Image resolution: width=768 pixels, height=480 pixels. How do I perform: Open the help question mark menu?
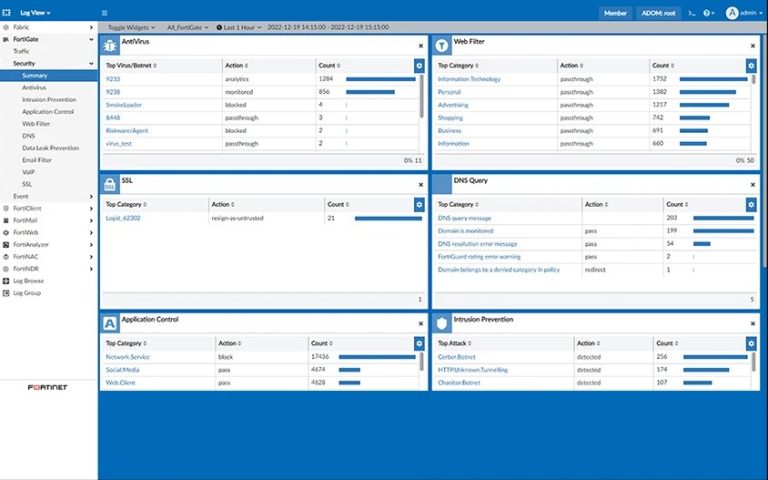point(709,13)
